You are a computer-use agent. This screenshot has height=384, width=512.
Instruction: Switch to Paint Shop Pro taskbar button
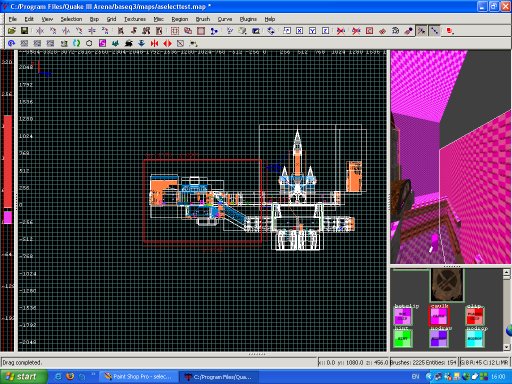[139, 377]
